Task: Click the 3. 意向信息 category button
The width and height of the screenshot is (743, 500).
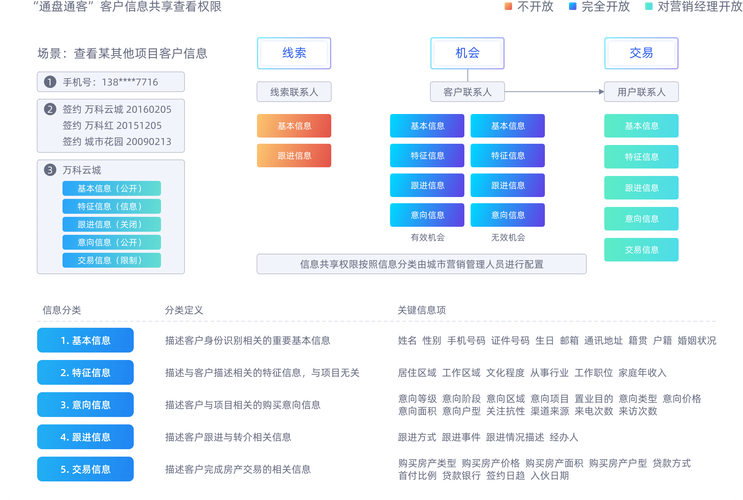Action: pos(85,405)
